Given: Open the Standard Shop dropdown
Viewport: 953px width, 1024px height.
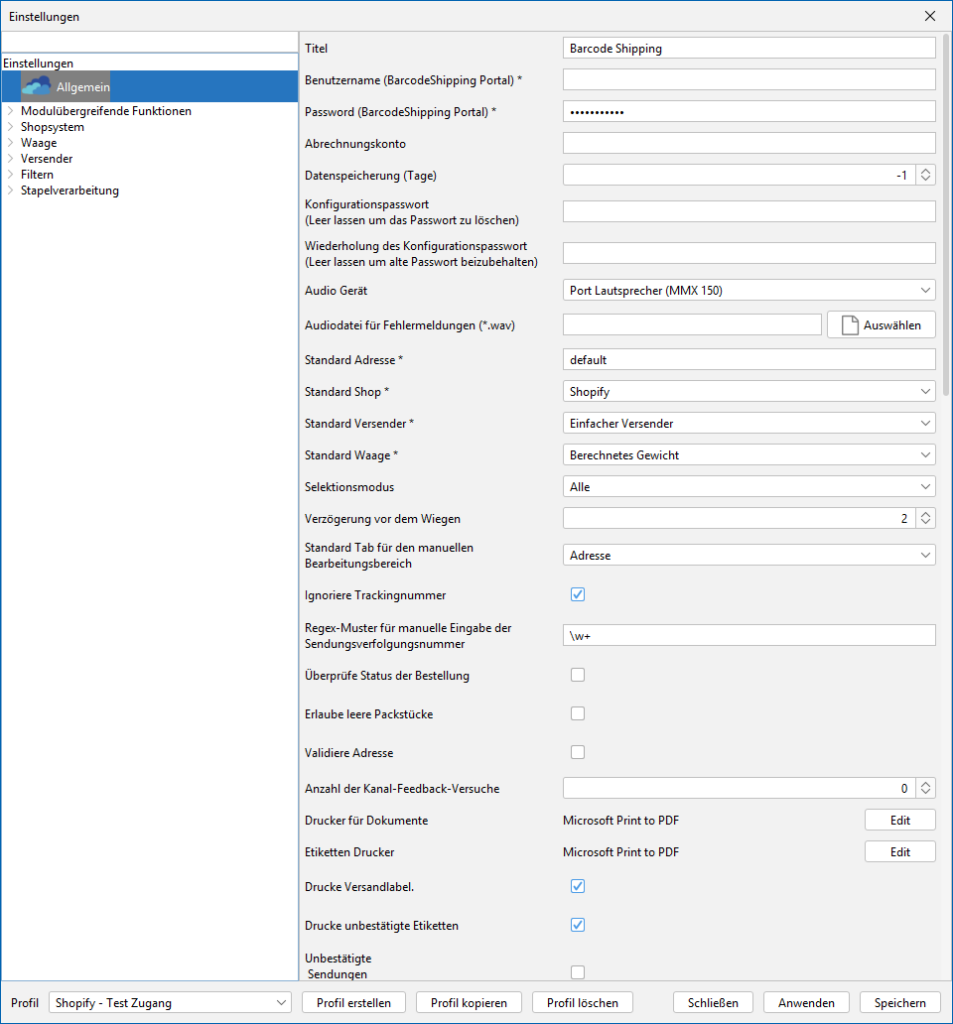Looking at the screenshot, I should (x=749, y=392).
